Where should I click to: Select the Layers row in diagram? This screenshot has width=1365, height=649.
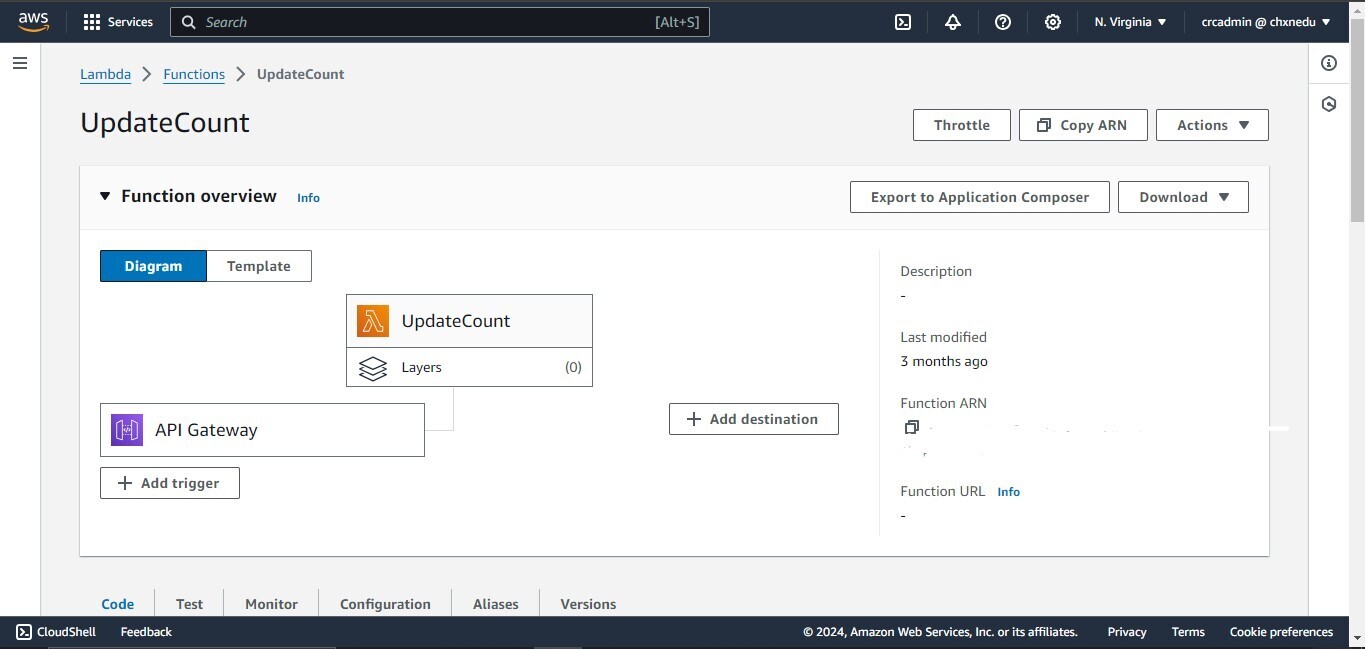pyautogui.click(x=469, y=367)
